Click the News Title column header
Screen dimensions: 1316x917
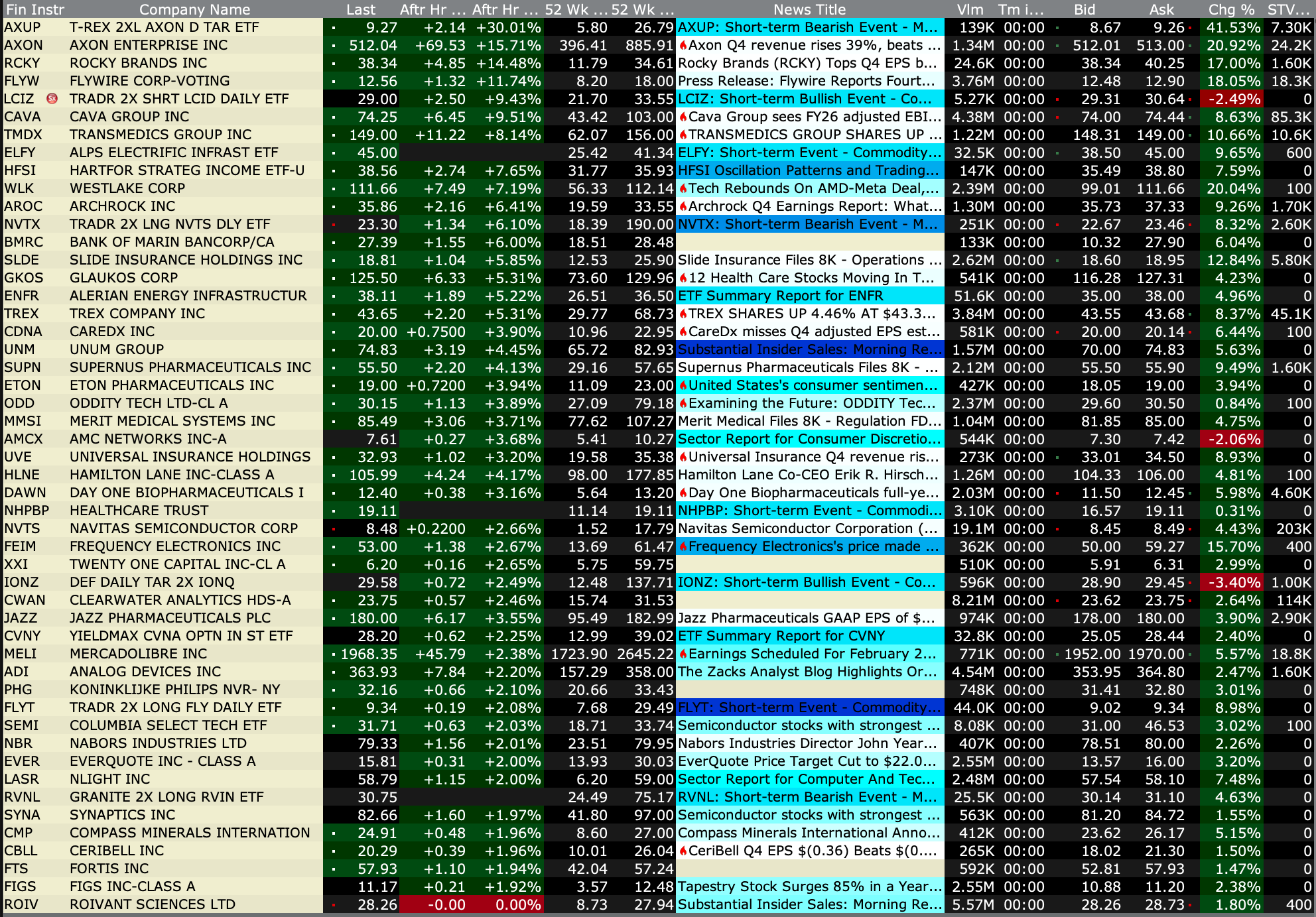[809, 9]
